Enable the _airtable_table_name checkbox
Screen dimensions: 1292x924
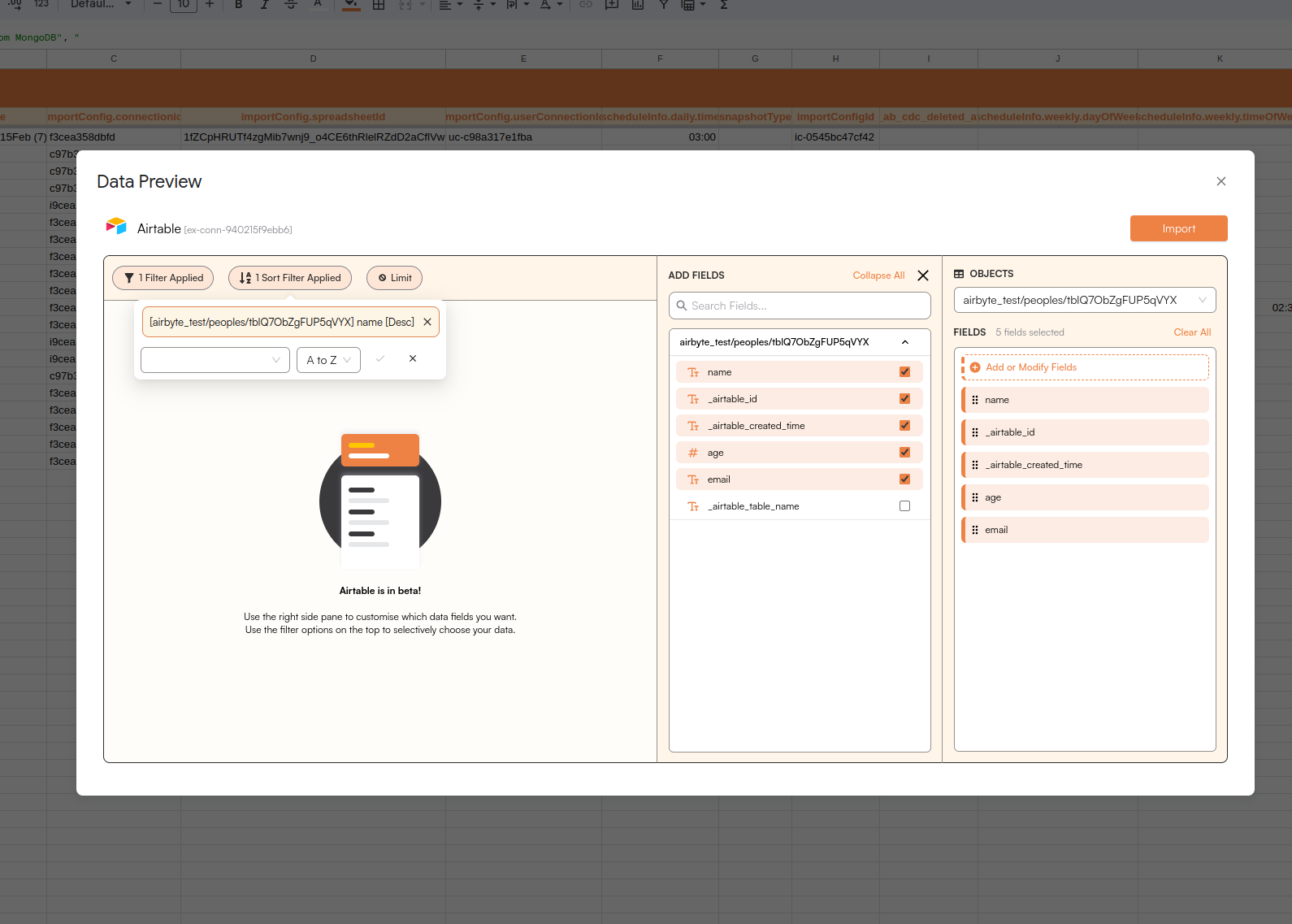coord(904,506)
